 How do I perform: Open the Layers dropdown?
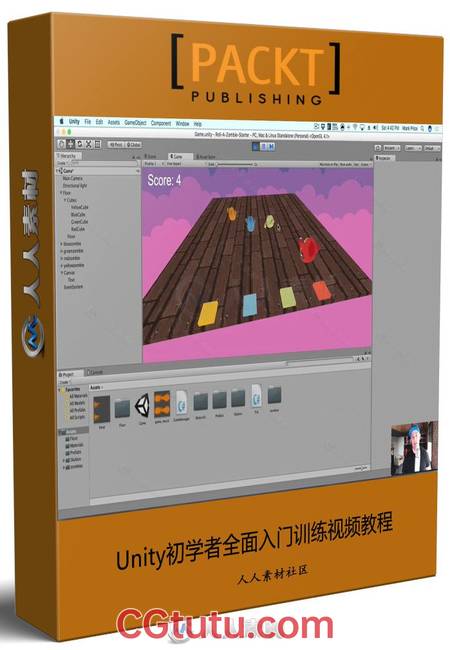pyautogui.click(x=413, y=148)
